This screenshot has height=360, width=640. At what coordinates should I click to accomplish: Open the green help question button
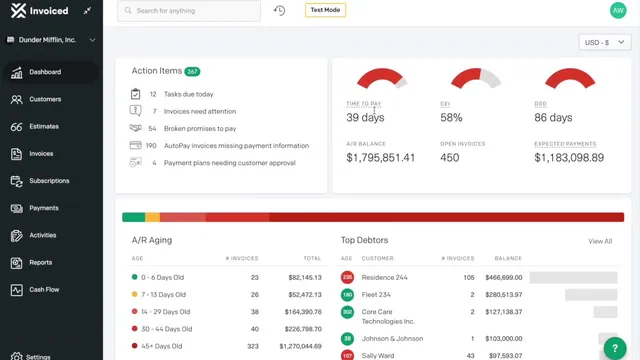click(615, 348)
